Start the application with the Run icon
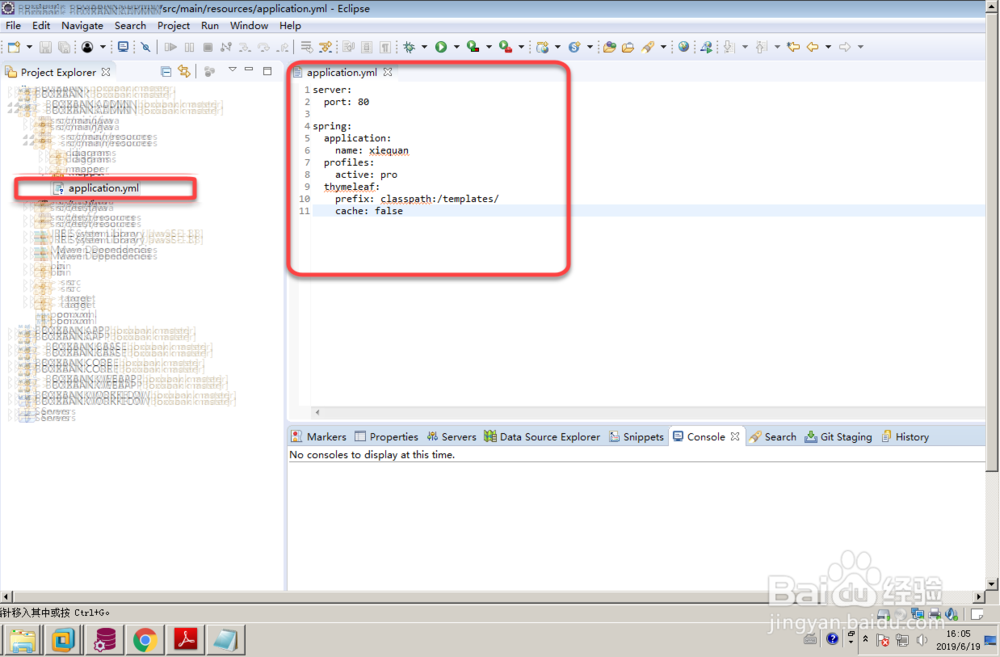 [443, 47]
